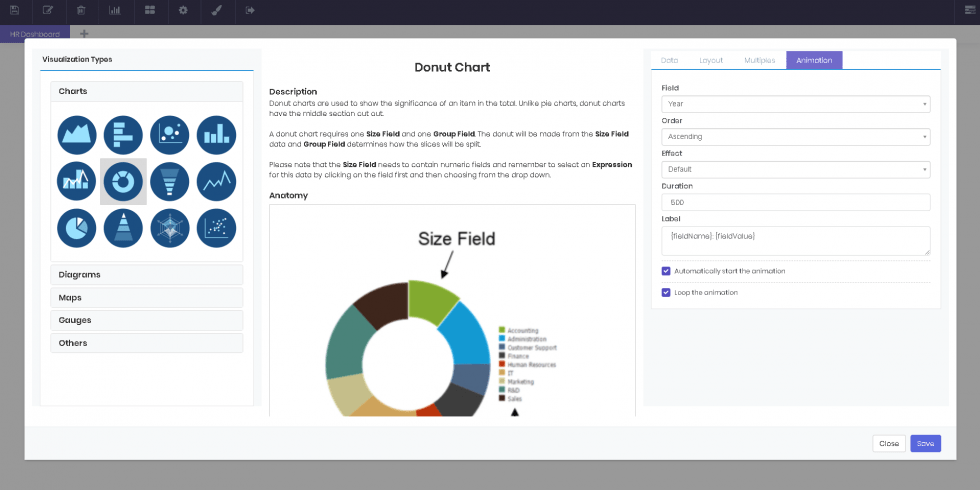980x490 pixels.
Task: Click the Duration input field
Action: pos(796,202)
